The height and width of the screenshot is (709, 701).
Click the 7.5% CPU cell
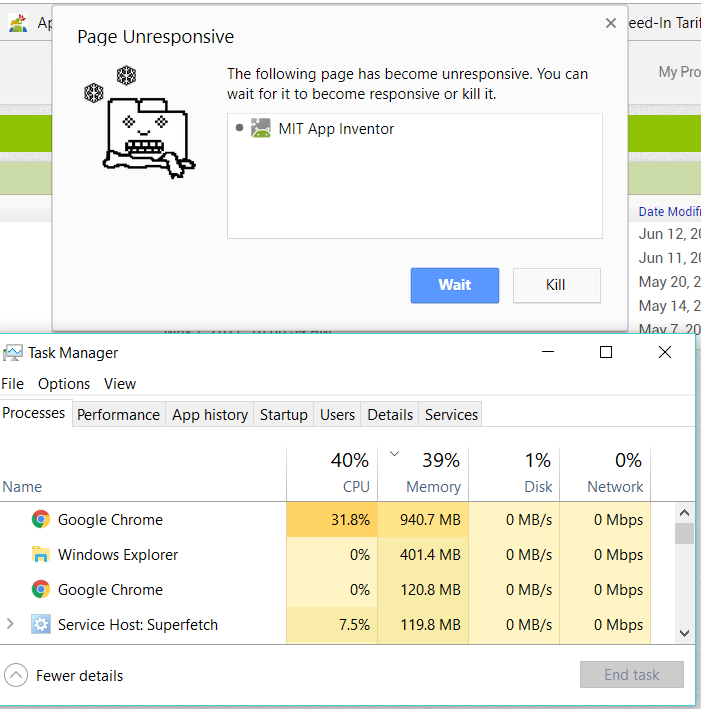point(332,625)
